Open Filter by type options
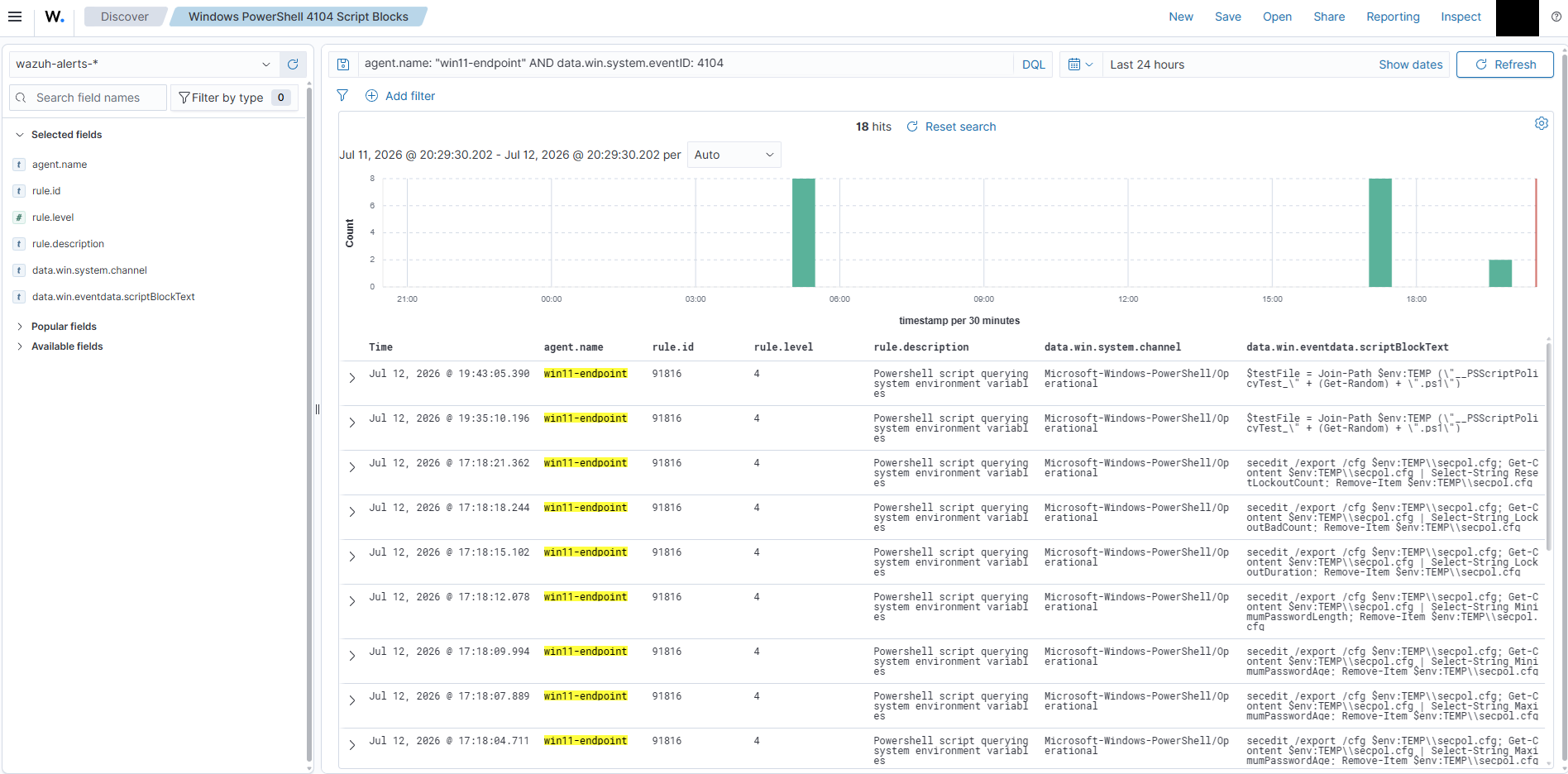 [234, 98]
